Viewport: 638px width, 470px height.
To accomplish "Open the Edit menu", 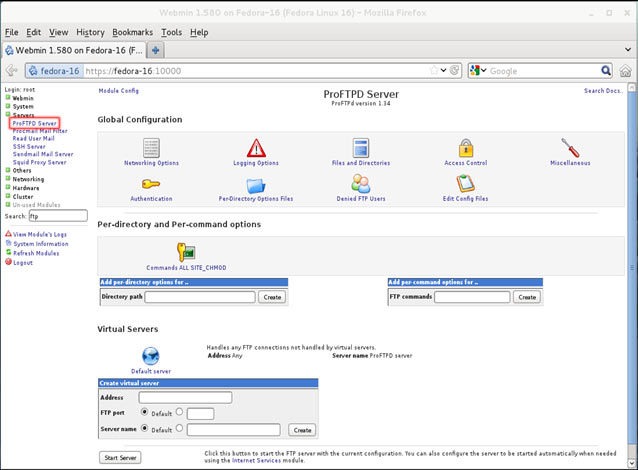I will [x=33, y=32].
